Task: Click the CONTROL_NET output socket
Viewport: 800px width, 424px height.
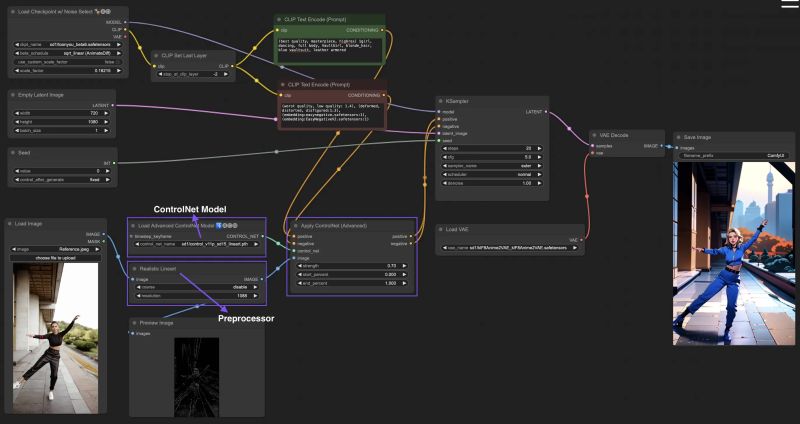Action: 263,236
